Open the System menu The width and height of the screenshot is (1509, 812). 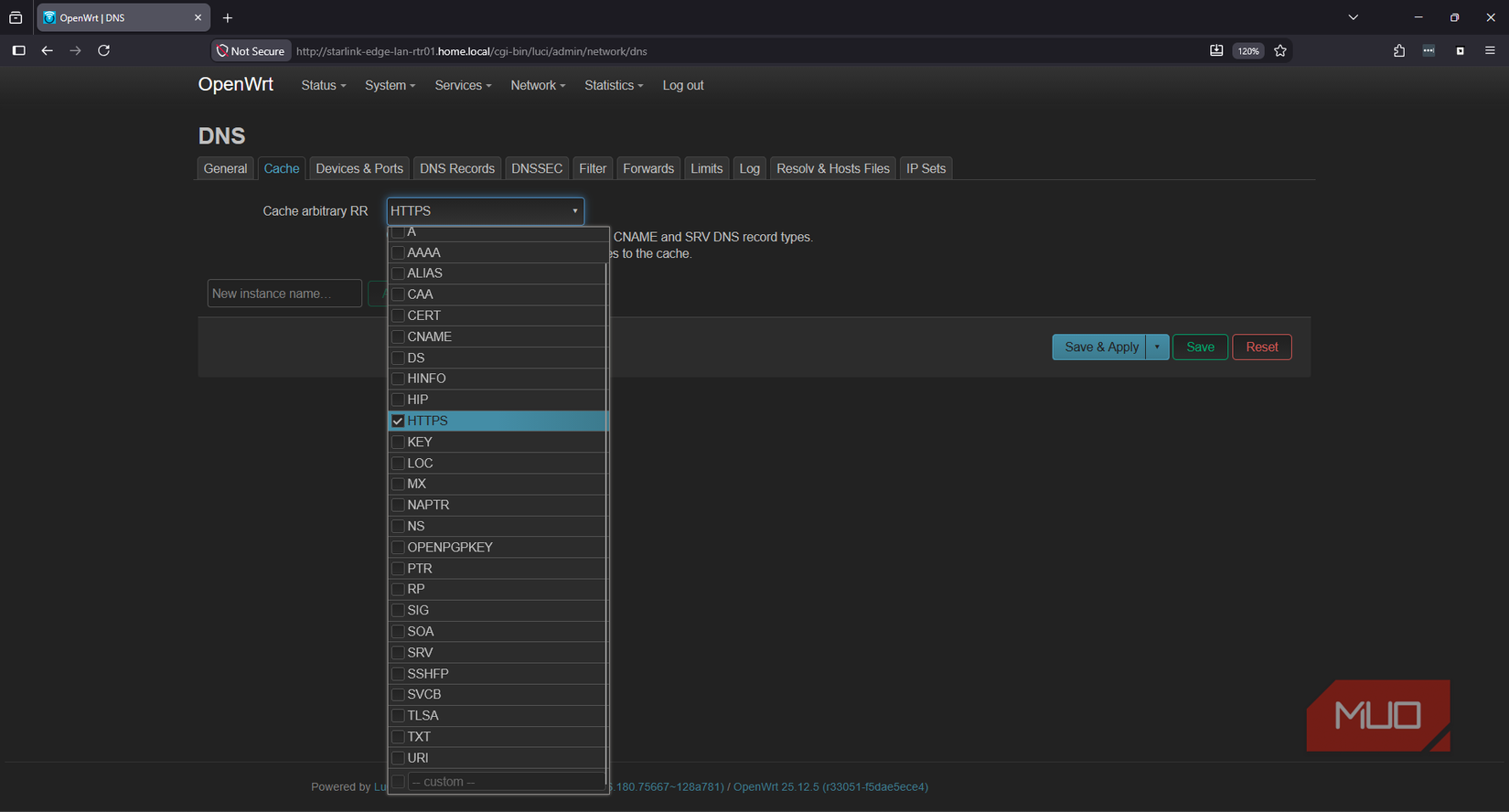point(390,85)
